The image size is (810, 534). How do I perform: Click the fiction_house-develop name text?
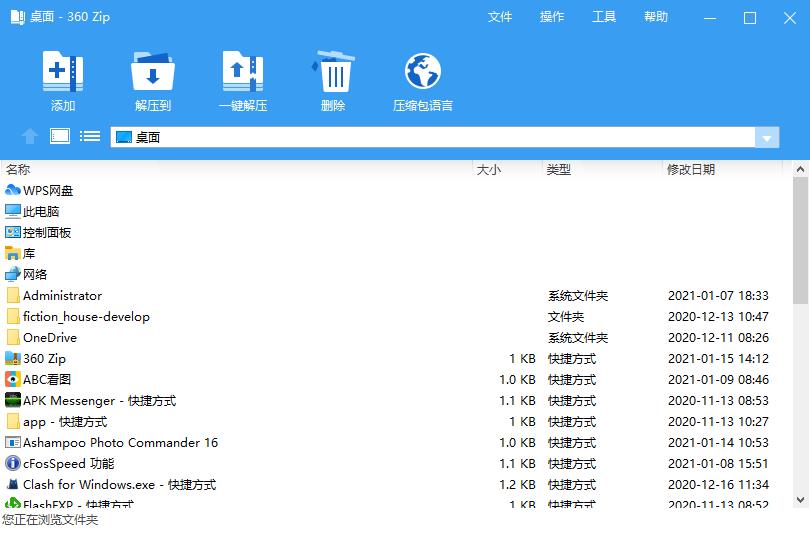click(x=86, y=317)
